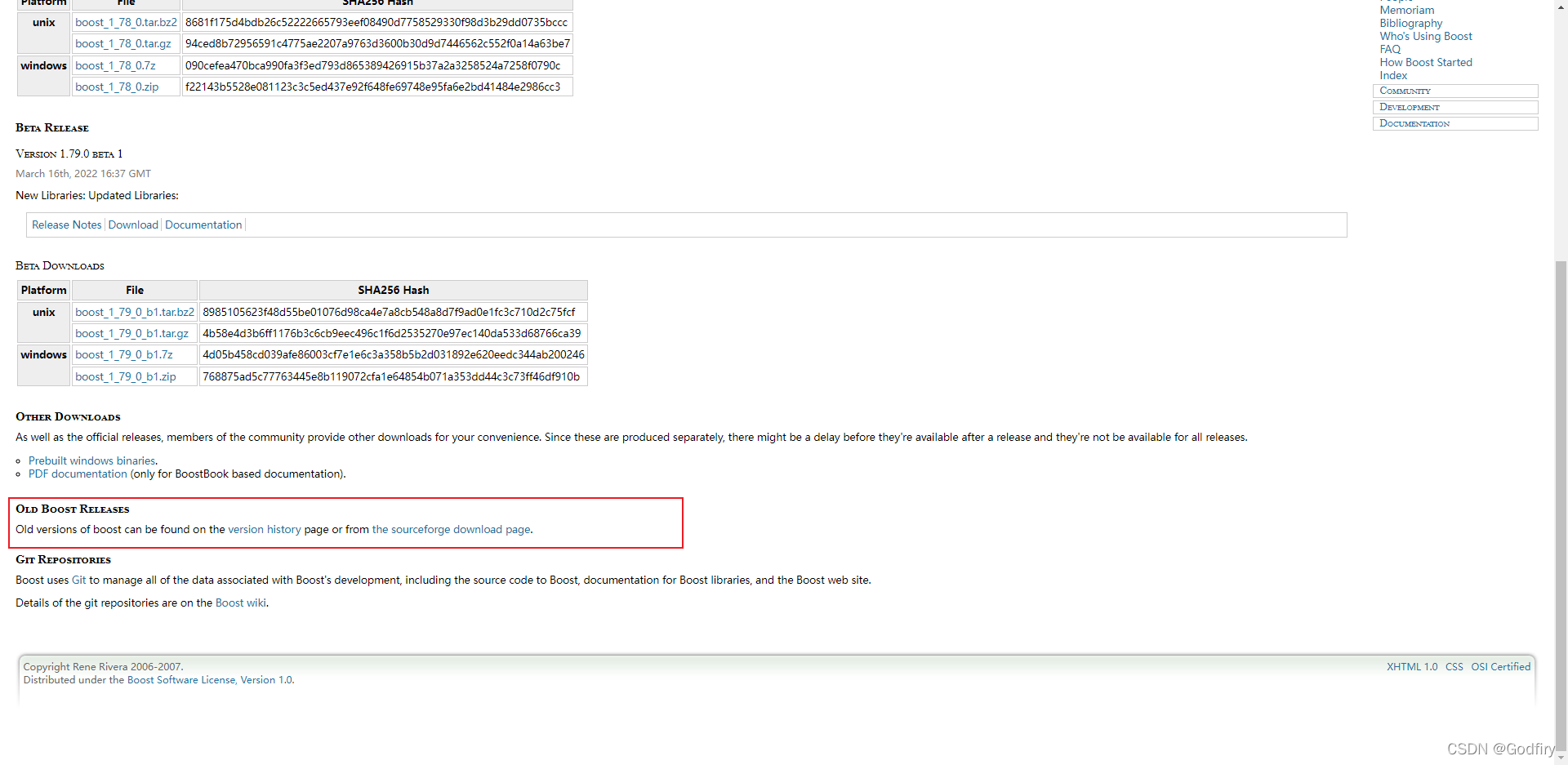The width and height of the screenshot is (1568, 765).
Task: Select hash starting with 4d05b458cd039
Action: (x=394, y=354)
